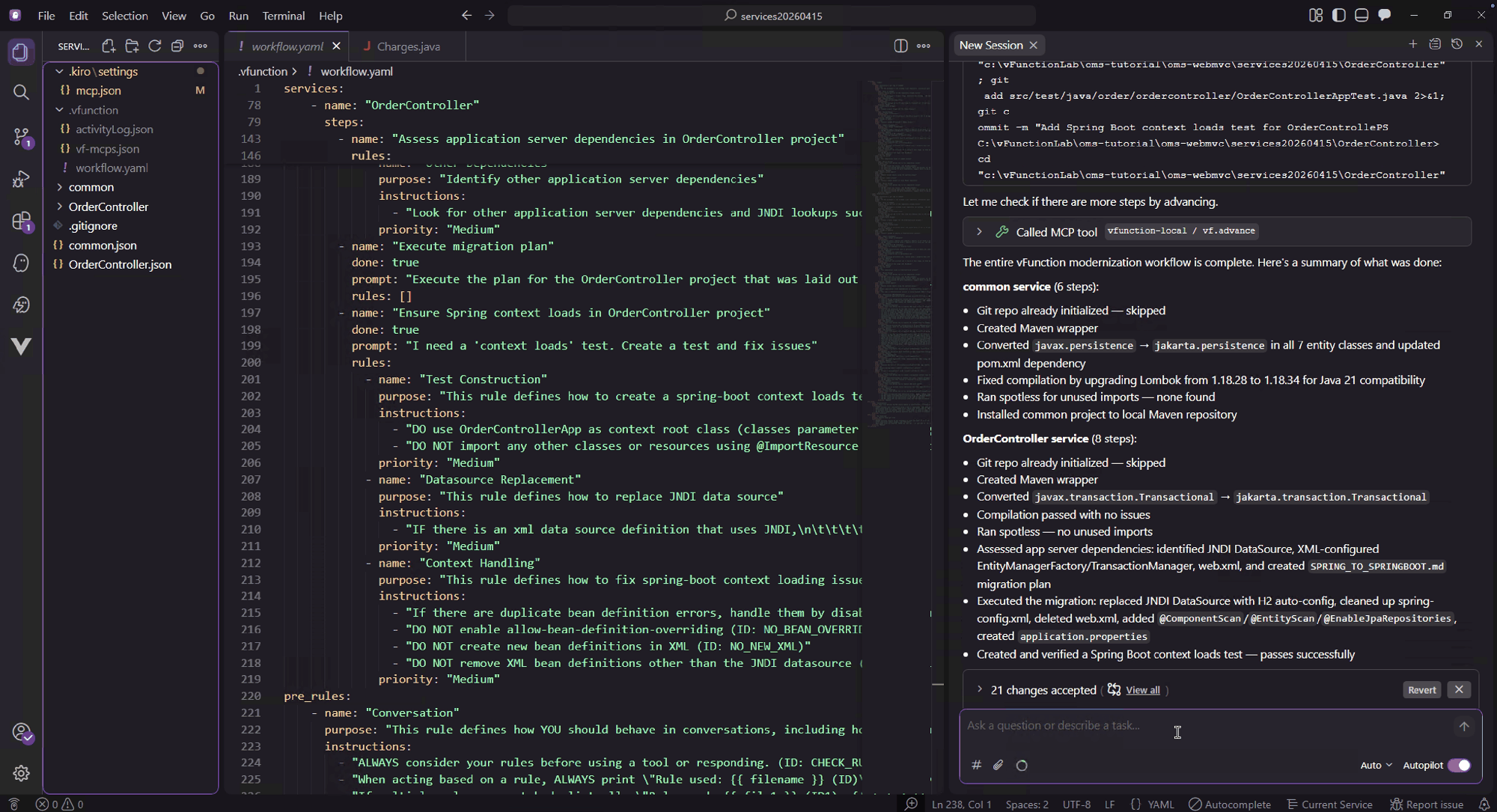Screen dimensions: 1497x812
Task: Start a new chat session plus icon
Action: click(1412, 45)
